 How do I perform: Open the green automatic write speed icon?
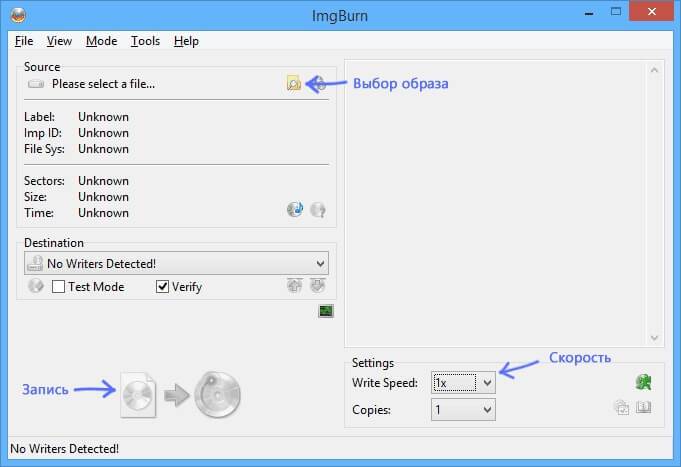click(x=643, y=382)
